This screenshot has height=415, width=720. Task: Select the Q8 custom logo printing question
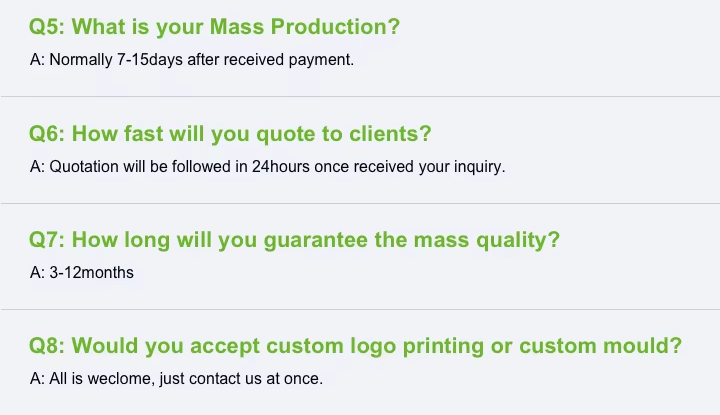(355, 346)
